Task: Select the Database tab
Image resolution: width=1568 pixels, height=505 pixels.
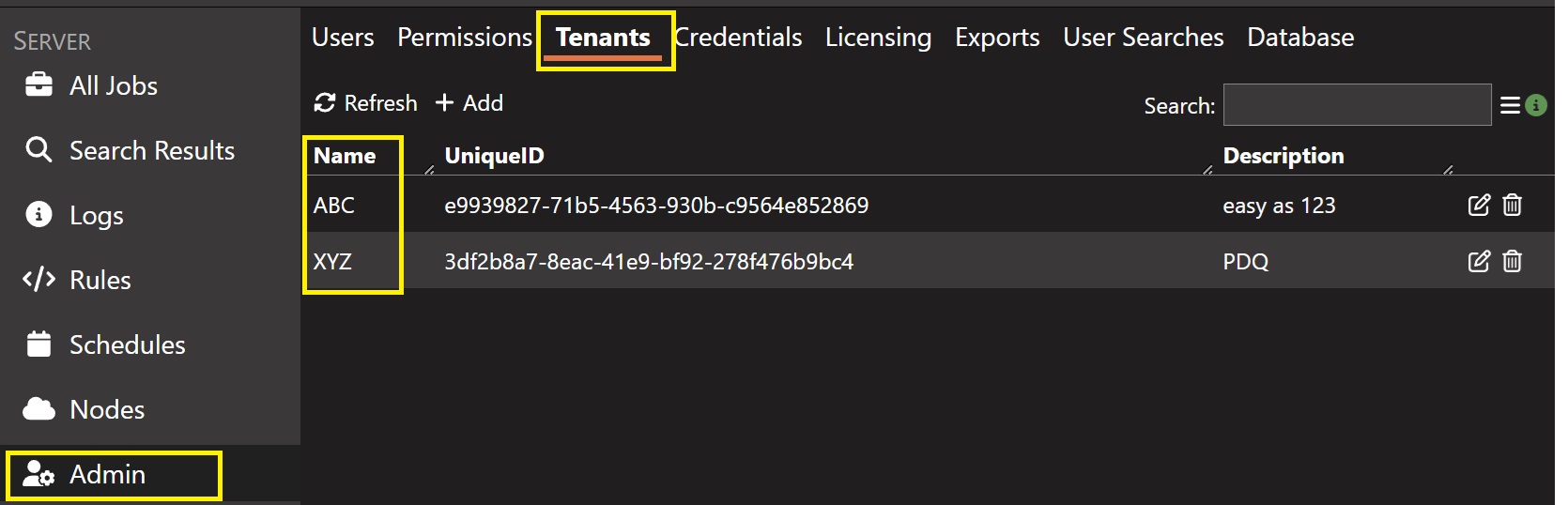Action: pos(1300,38)
